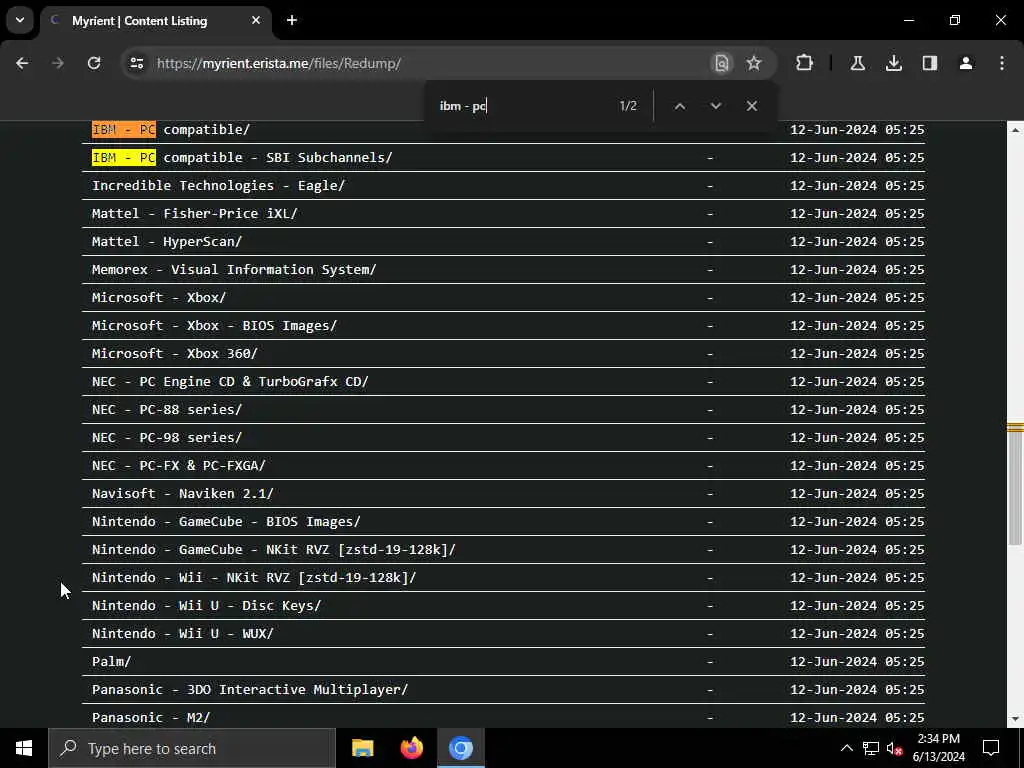Screen dimensions: 1024x768
Task: Open the profile avatar icon
Action: 966,63
